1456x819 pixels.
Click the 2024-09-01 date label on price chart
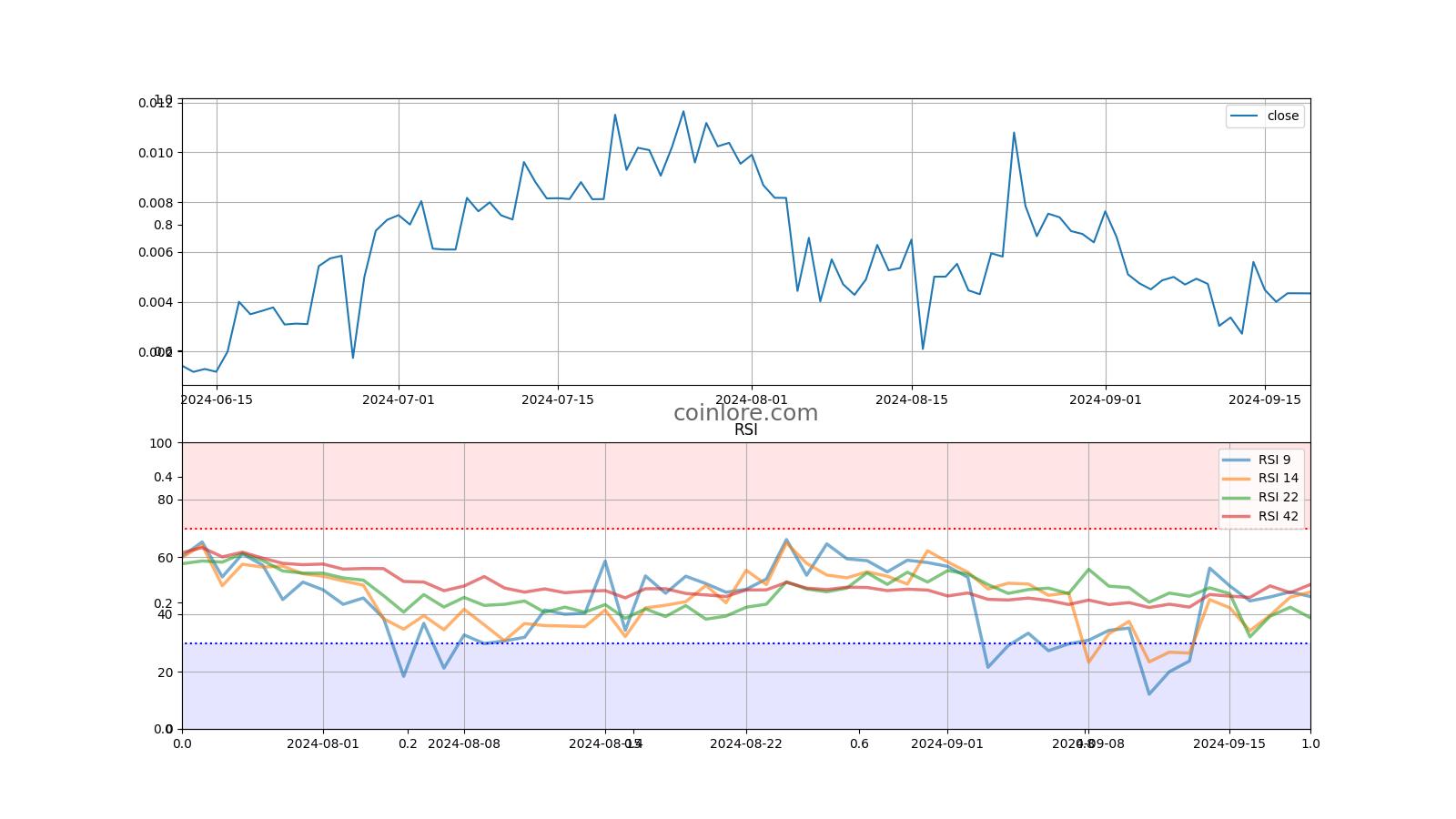[1105, 399]
